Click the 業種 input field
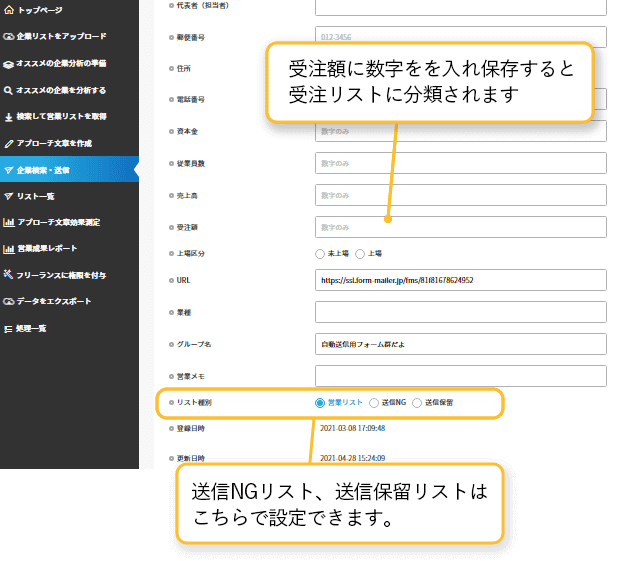The height and width of the screenshot is (561, 621). 461,312
